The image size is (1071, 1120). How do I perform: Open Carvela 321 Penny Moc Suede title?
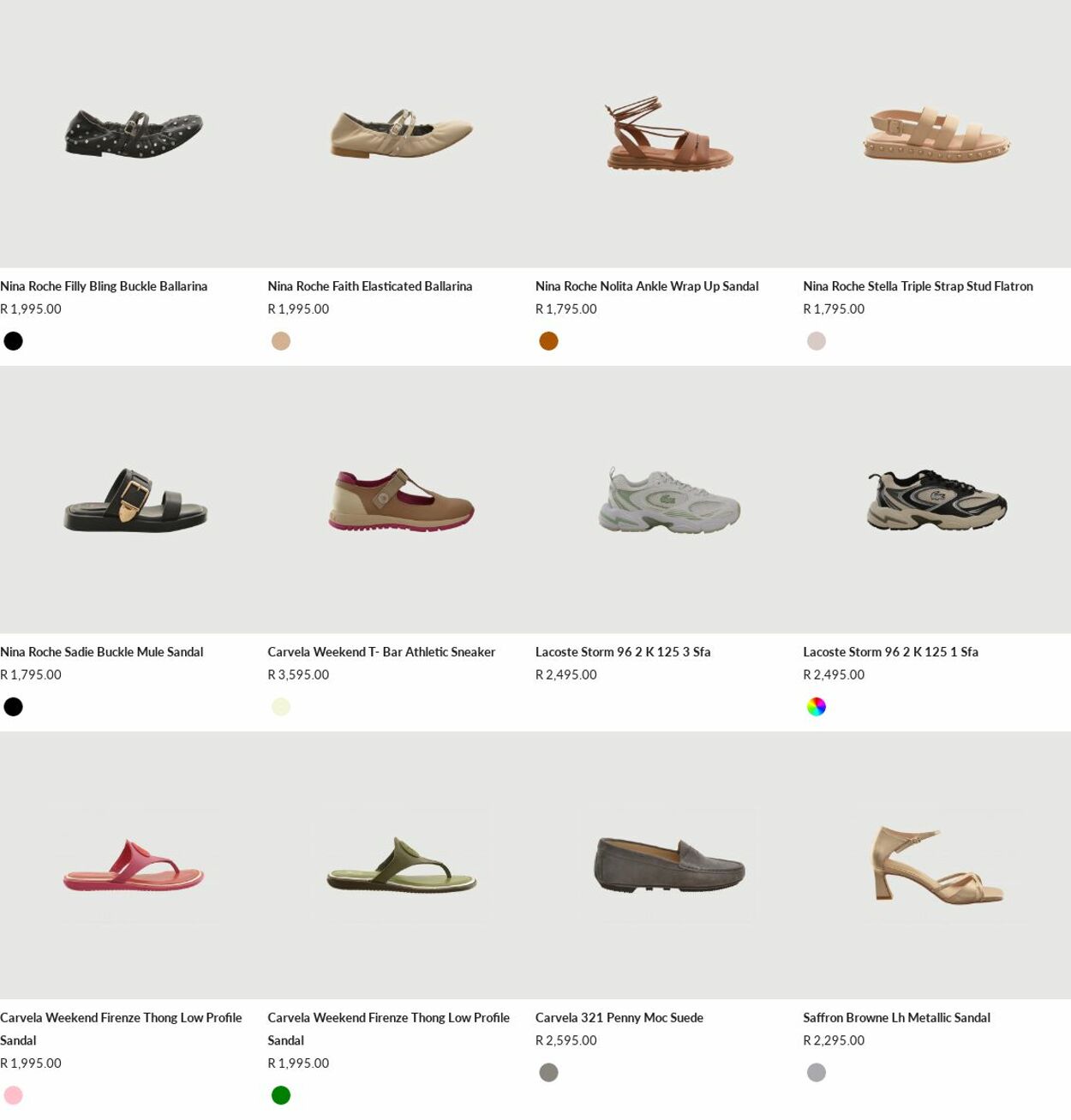pyautogui.click(x=619, y=1018)
